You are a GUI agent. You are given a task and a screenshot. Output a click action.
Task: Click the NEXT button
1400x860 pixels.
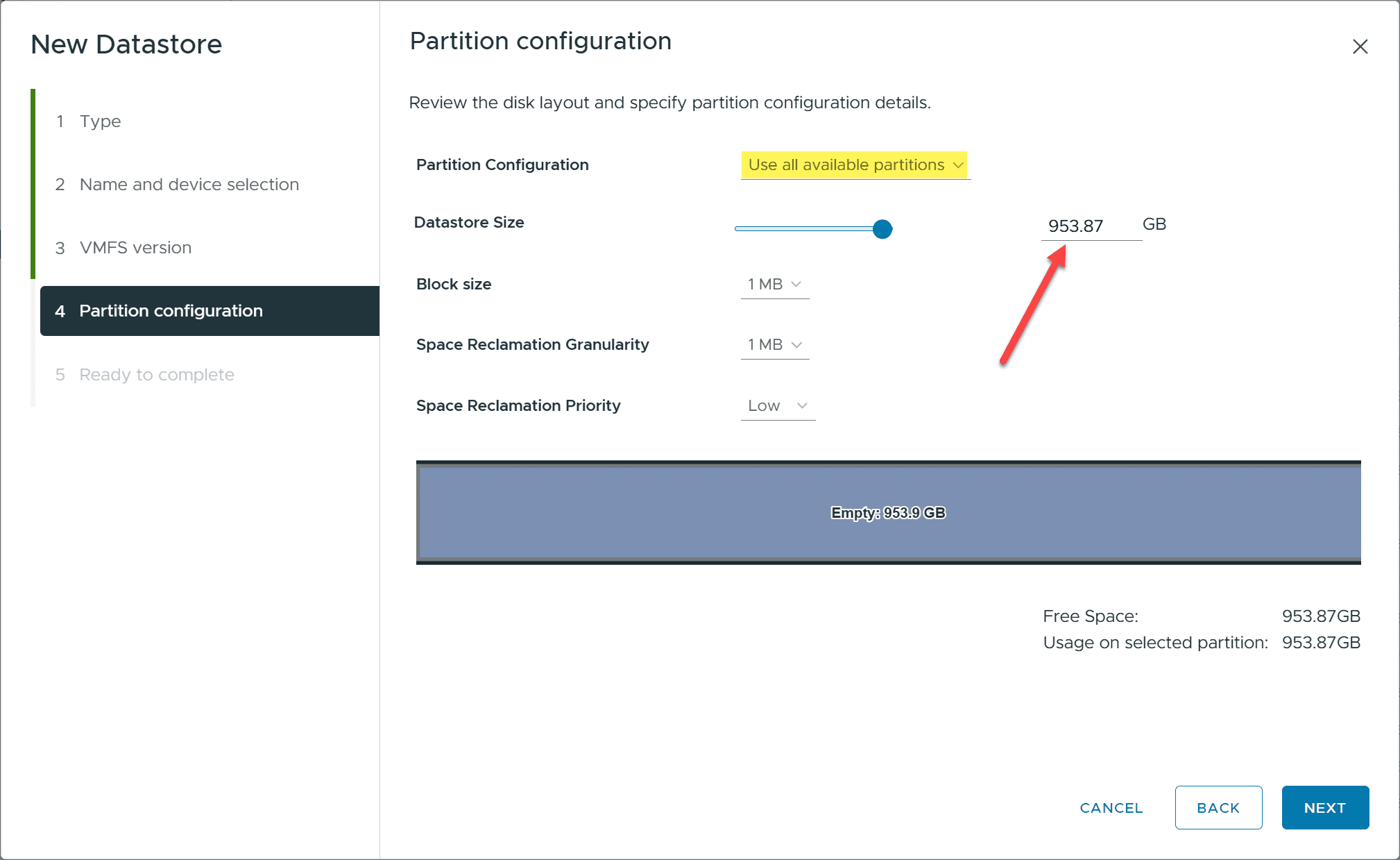click(1325, 808)
